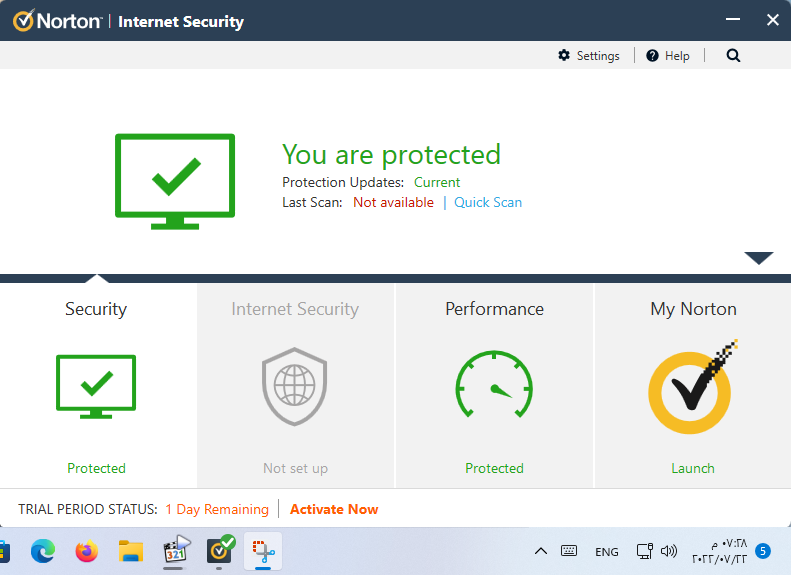Open Firefox from taskbar

[87, 551]
